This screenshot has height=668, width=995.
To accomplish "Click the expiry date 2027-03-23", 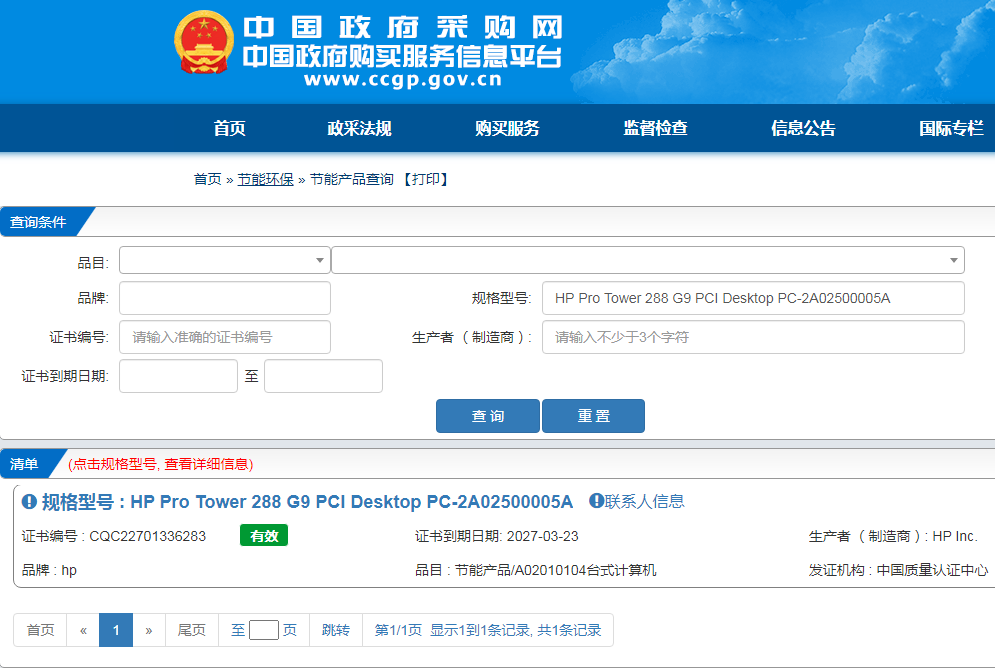I will [x=543, y=536].
